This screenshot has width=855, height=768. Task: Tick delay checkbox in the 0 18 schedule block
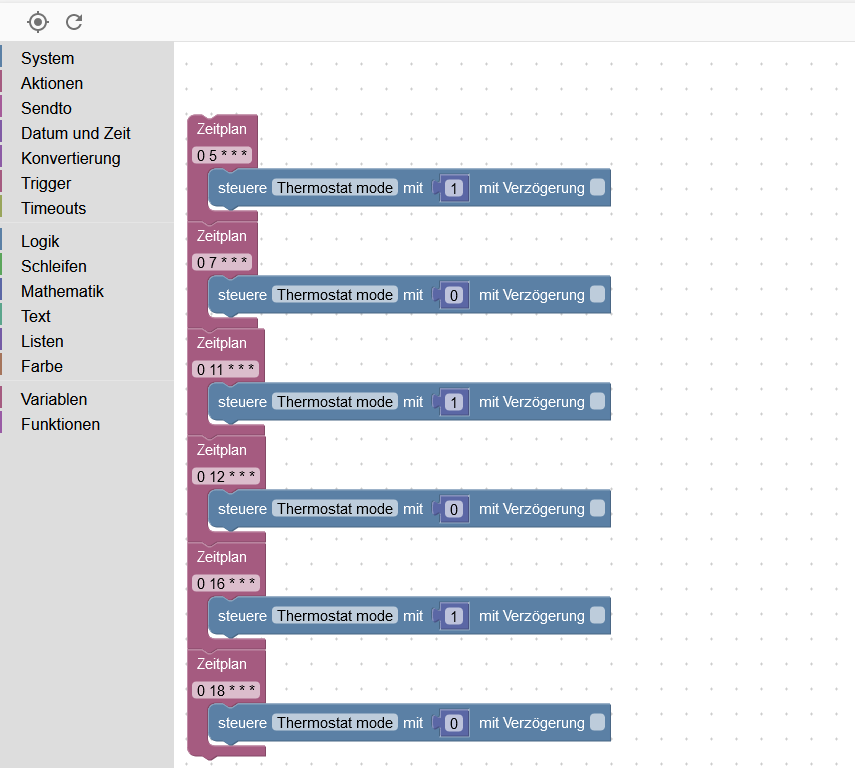(x=598, y=722)
